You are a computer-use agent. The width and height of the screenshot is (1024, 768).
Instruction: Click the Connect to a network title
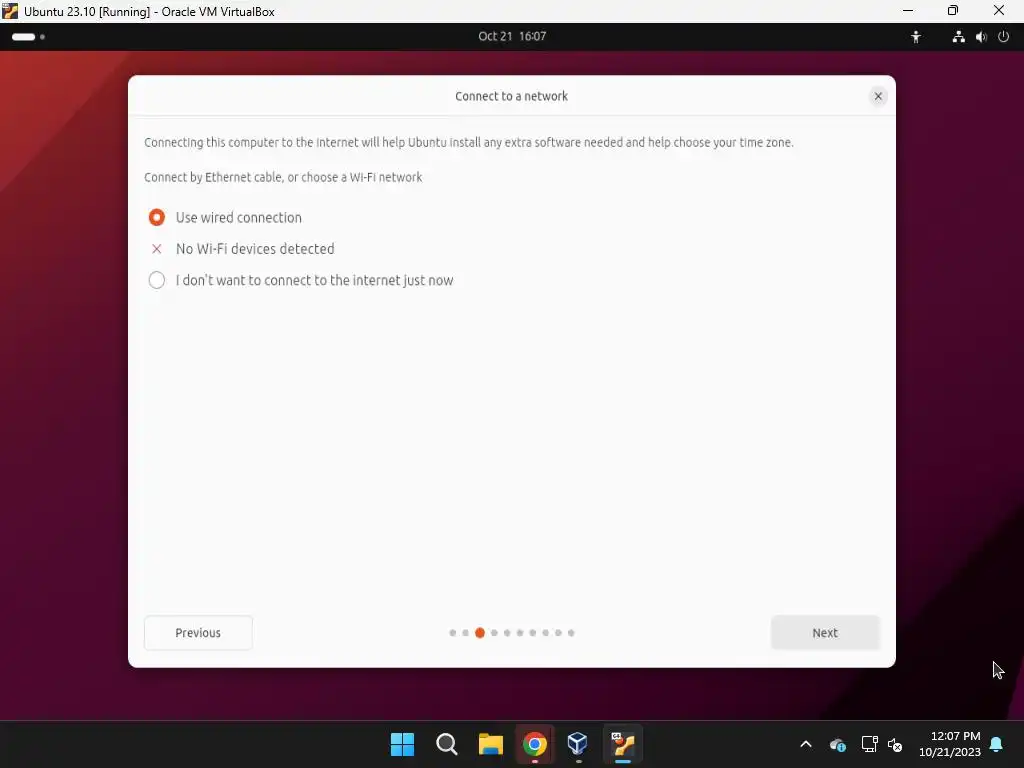point(511,96)
